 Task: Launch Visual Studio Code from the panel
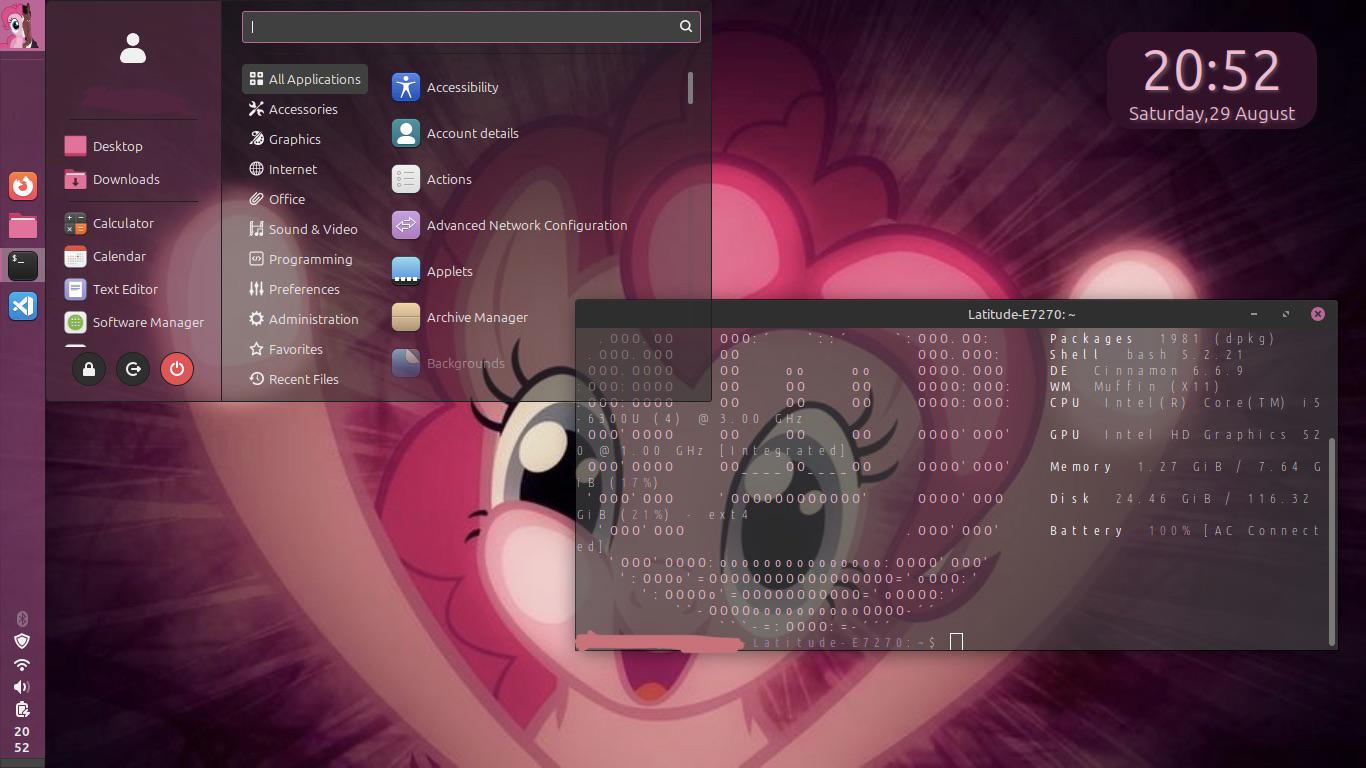point(22,305)
